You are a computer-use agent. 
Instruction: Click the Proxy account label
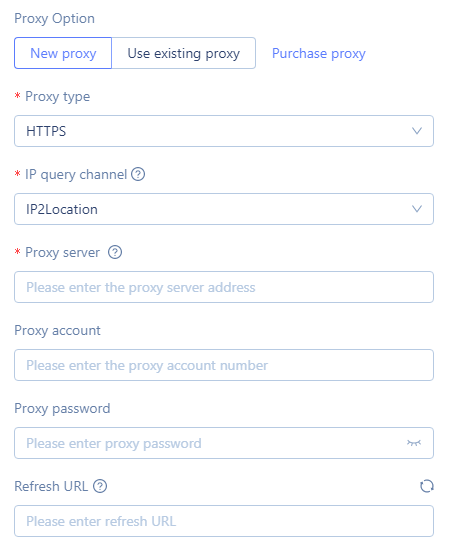(x=58, y=330)
